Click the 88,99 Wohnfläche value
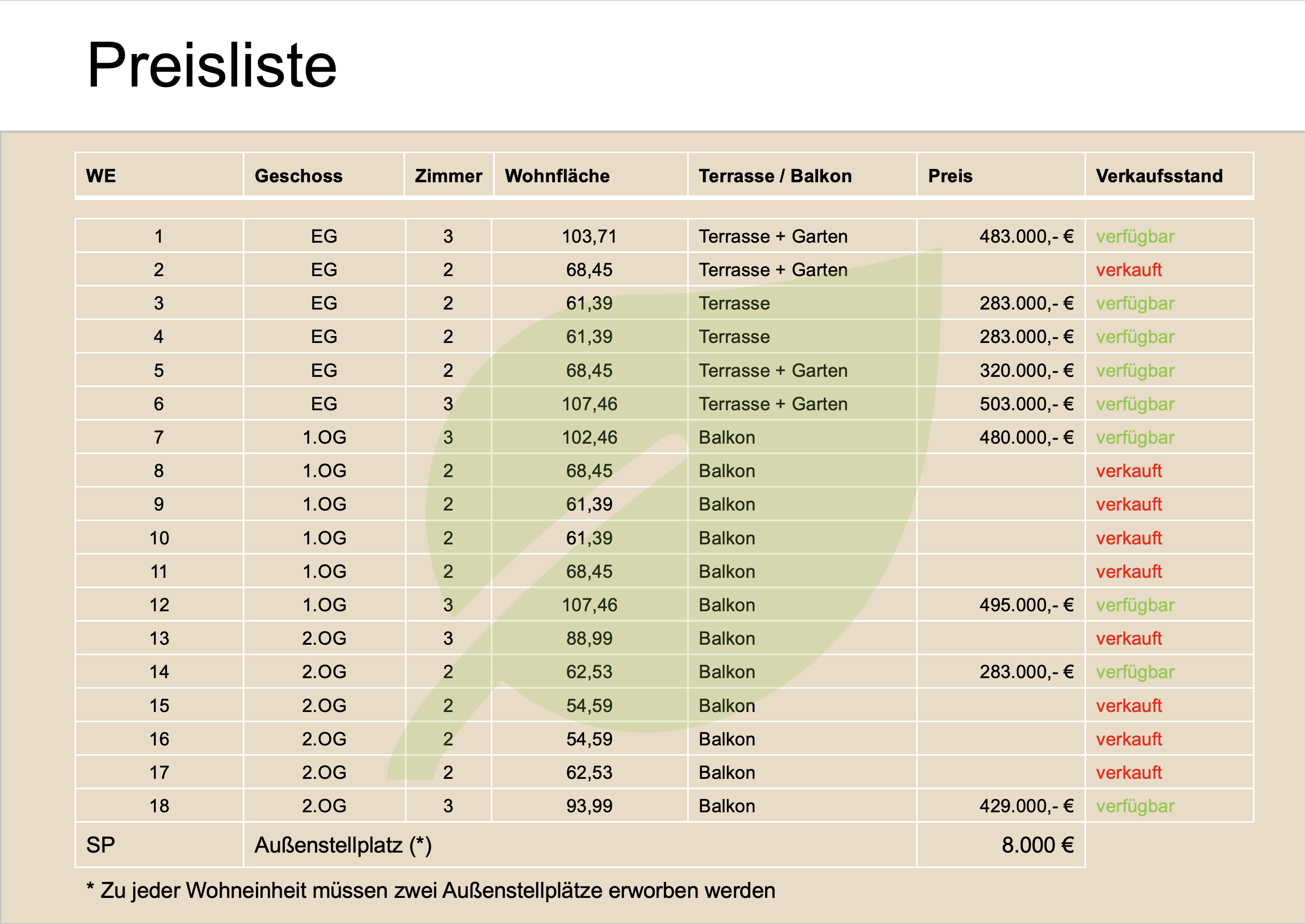This screenshot has height=924, width=1305. tap(589, 638)
